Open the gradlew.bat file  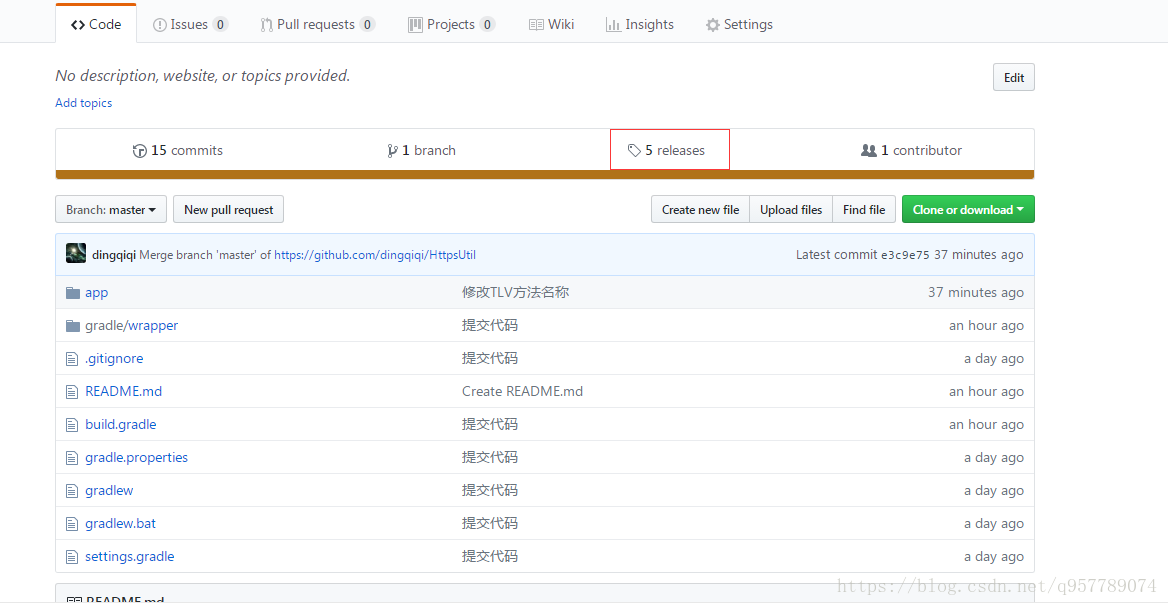tap(121, 523)
